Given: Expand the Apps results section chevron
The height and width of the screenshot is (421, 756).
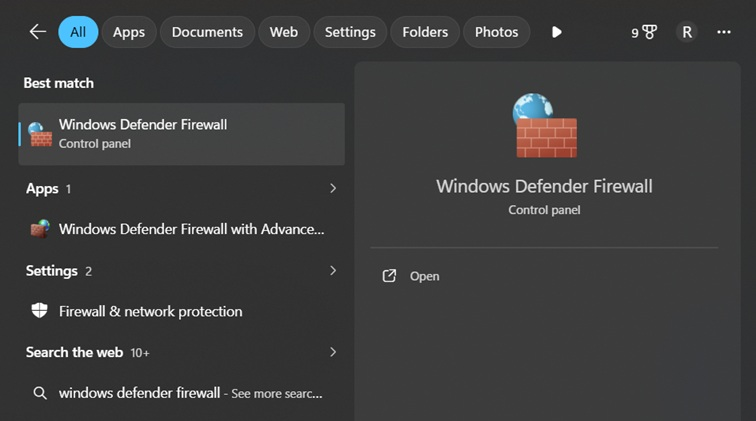Looking at the screenshot, I should point(333,188).
